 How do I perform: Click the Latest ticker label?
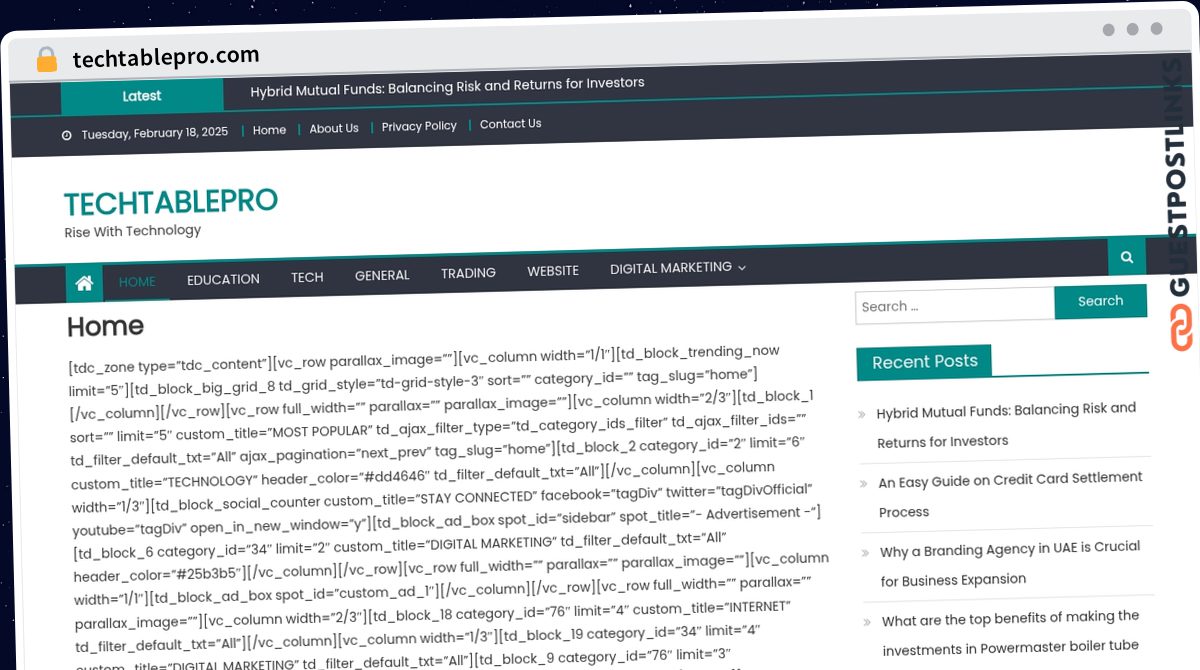[x=142, y=96]
